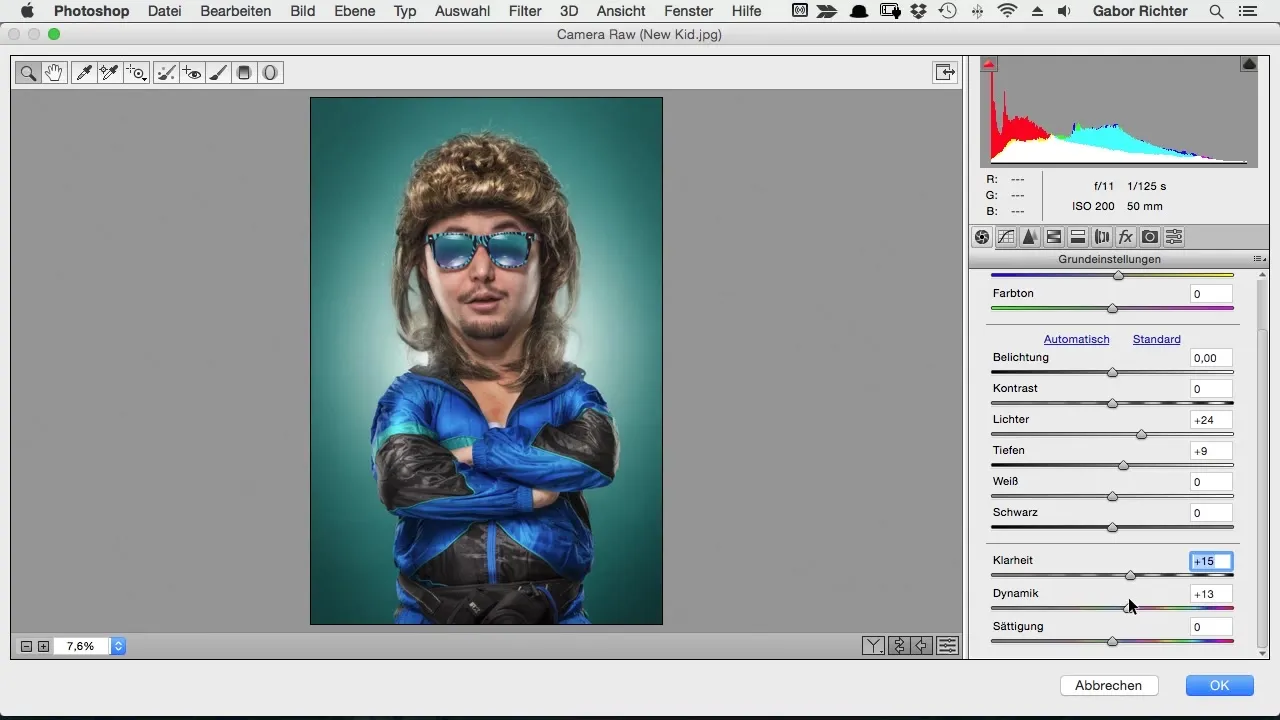Open the HSL / Grayscale panel tab

tap(1054, 237)
